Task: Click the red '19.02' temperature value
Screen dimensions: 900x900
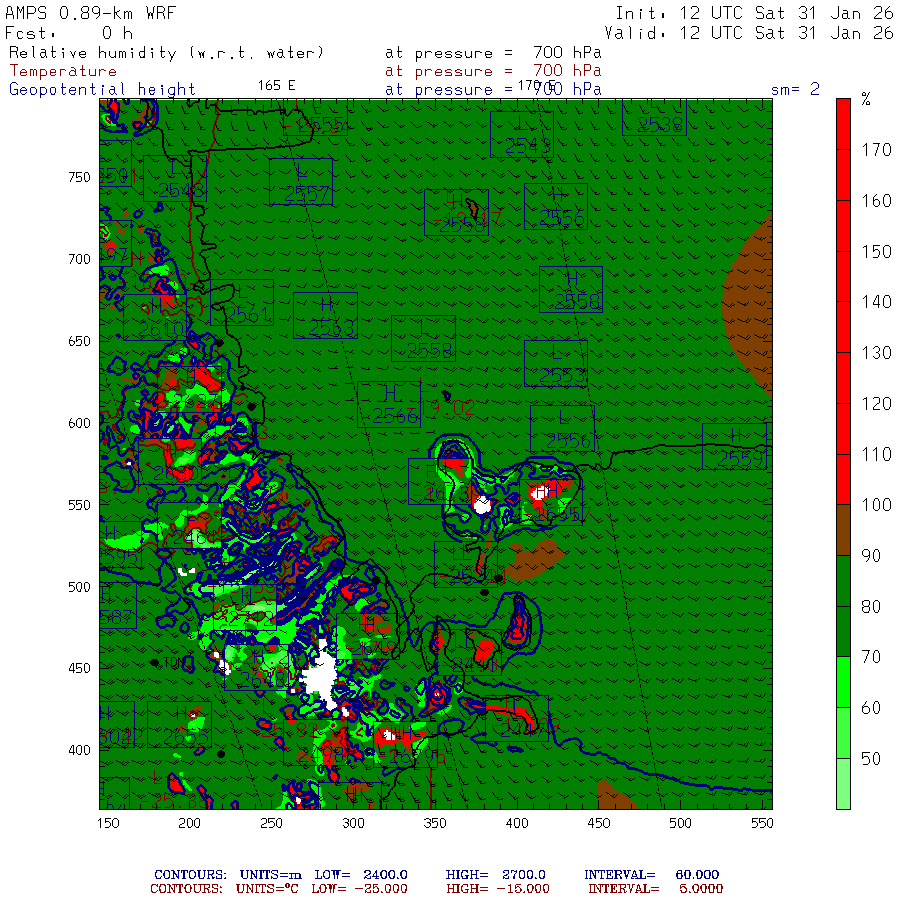Action: tap(449, 409)
